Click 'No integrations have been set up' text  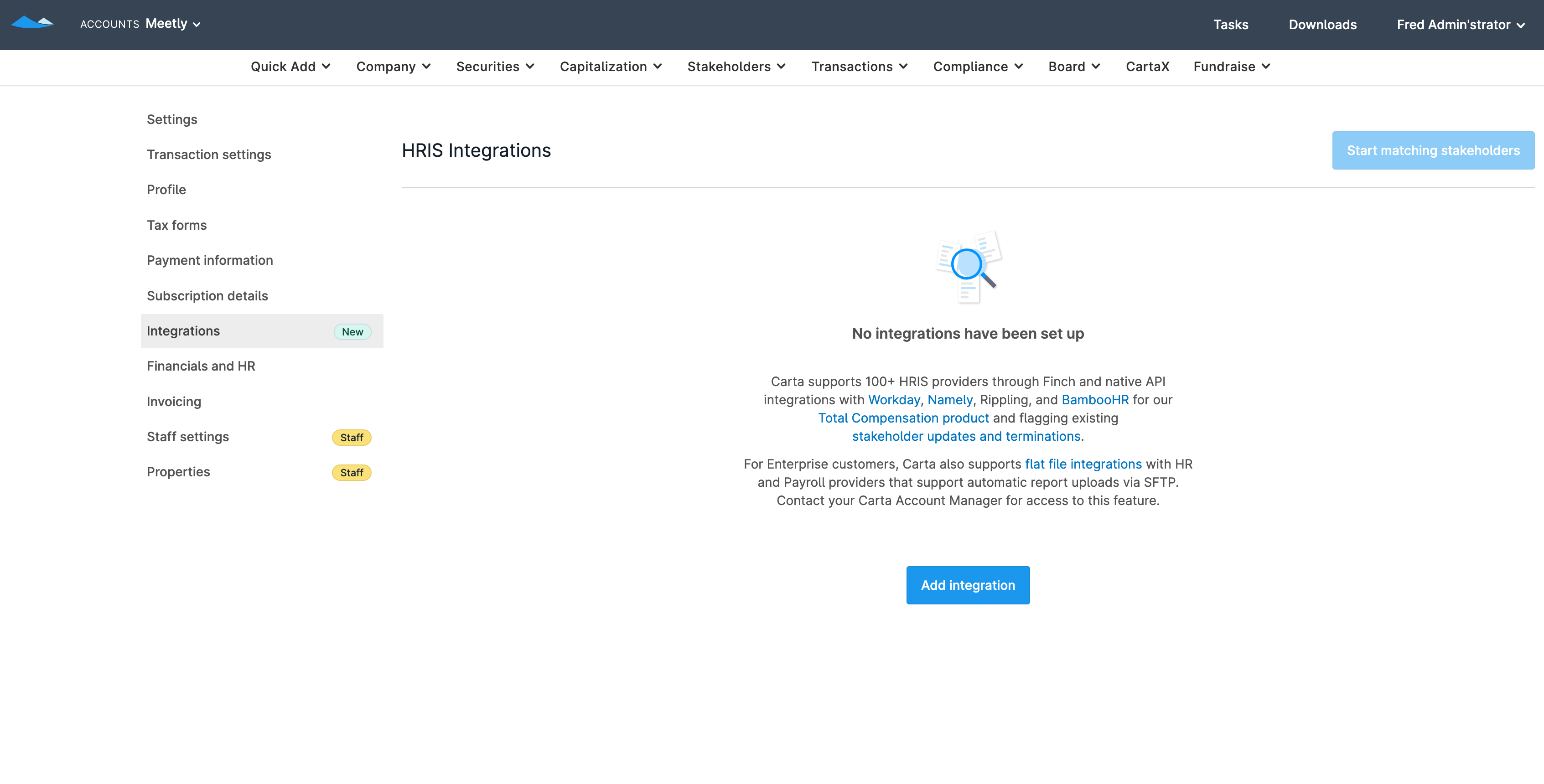click(968, 334)
